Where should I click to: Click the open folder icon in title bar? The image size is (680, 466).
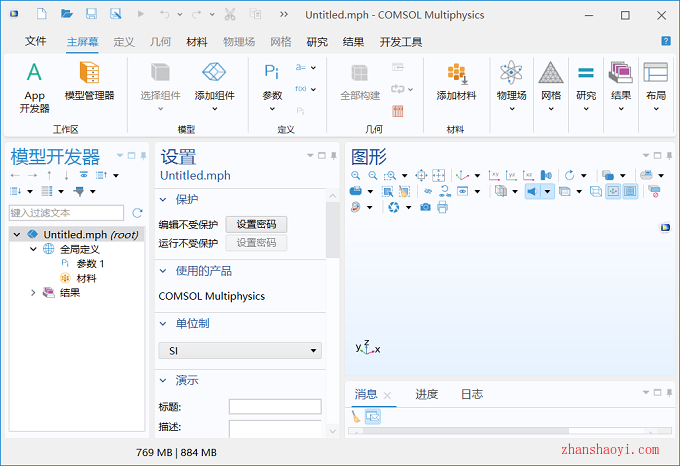coord(67,14)
